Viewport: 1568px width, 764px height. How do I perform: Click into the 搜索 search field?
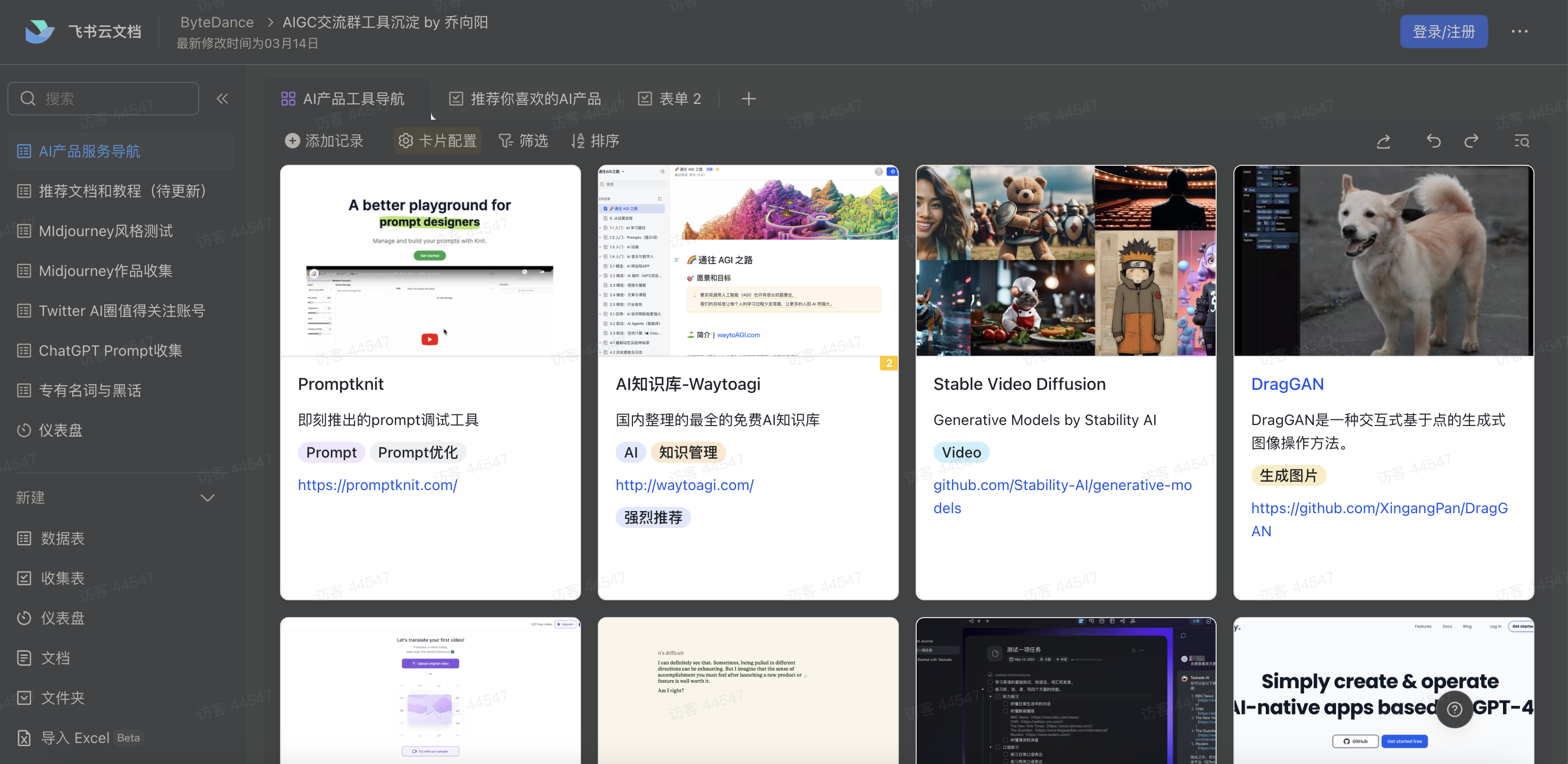pyautogui.click(x=103, y=99)
